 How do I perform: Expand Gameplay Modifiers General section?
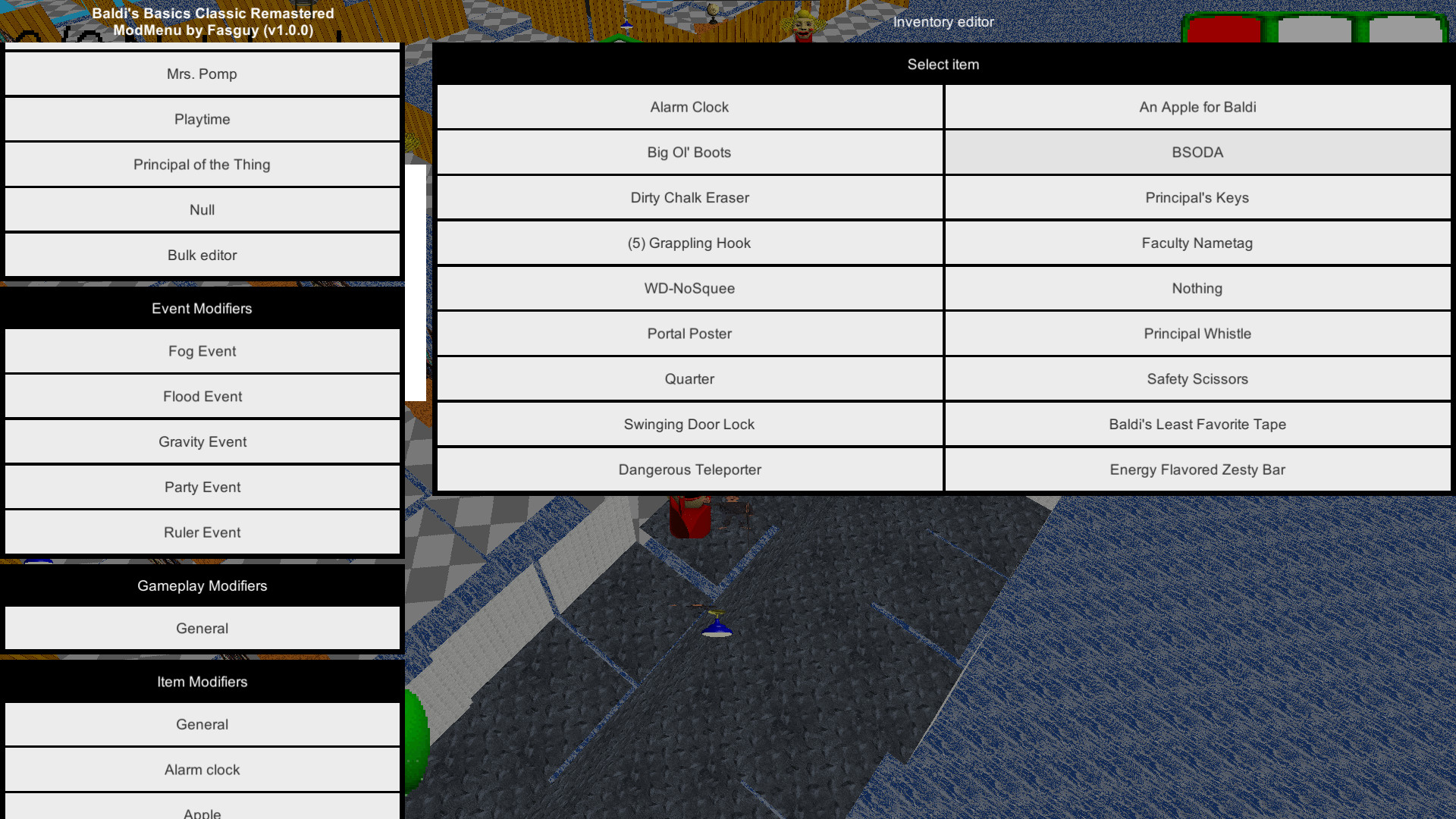(x=201, y=627)
